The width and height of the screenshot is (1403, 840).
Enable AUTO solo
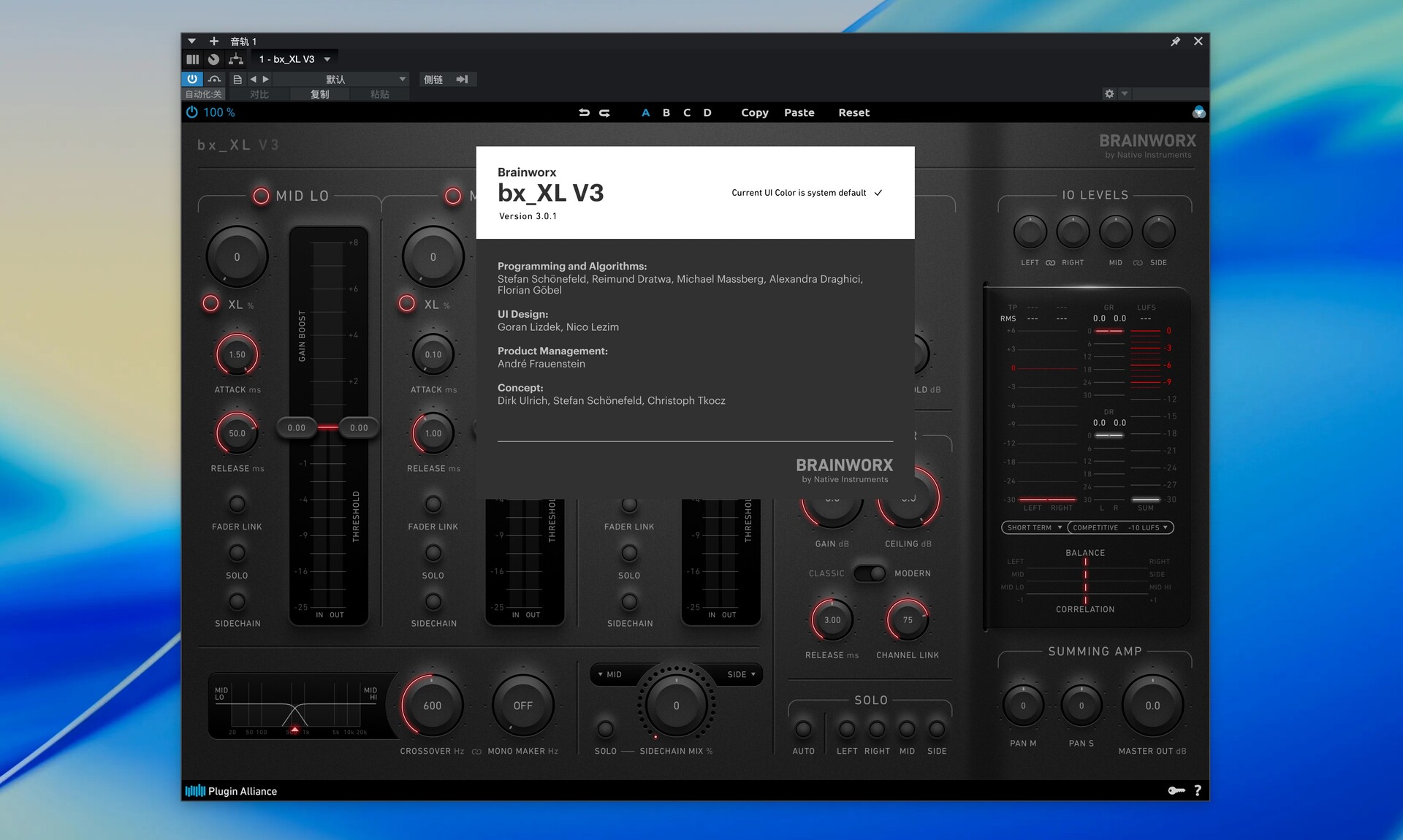point(803,729)
